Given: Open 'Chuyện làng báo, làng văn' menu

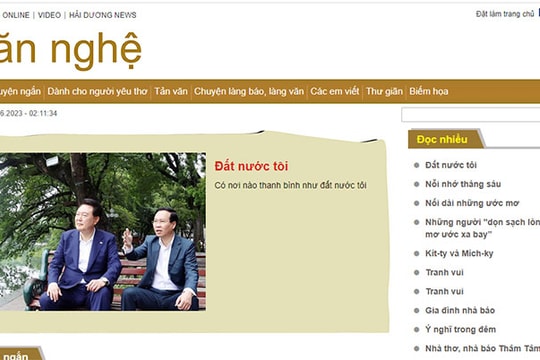Looking at the screenshot, I should pyautogui.click(x=249, y=91).
